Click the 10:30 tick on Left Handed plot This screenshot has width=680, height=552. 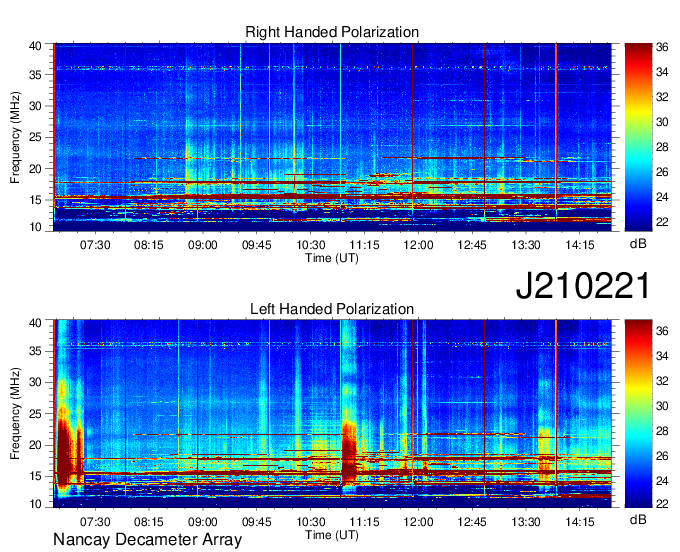click(311, 521)
